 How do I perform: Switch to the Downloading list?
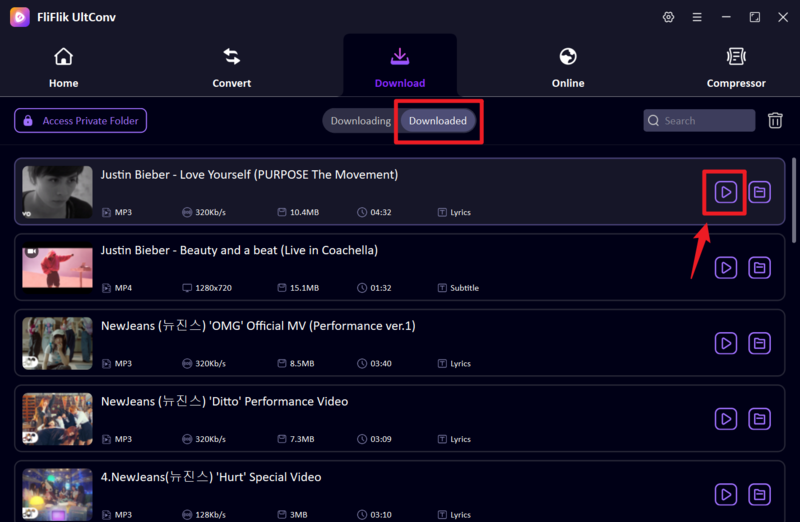click(360, 121)
